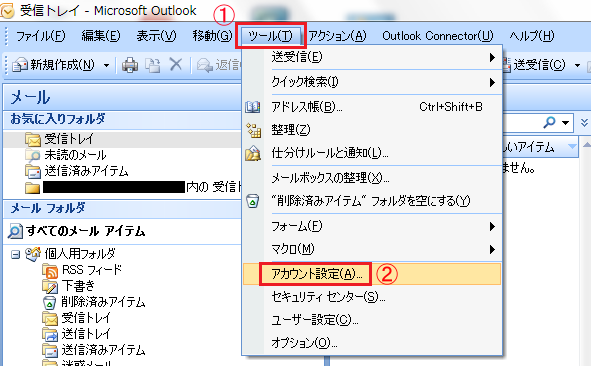Click the message list scroll-up arrow
This screenshot has width=591, height=366.
586,145
